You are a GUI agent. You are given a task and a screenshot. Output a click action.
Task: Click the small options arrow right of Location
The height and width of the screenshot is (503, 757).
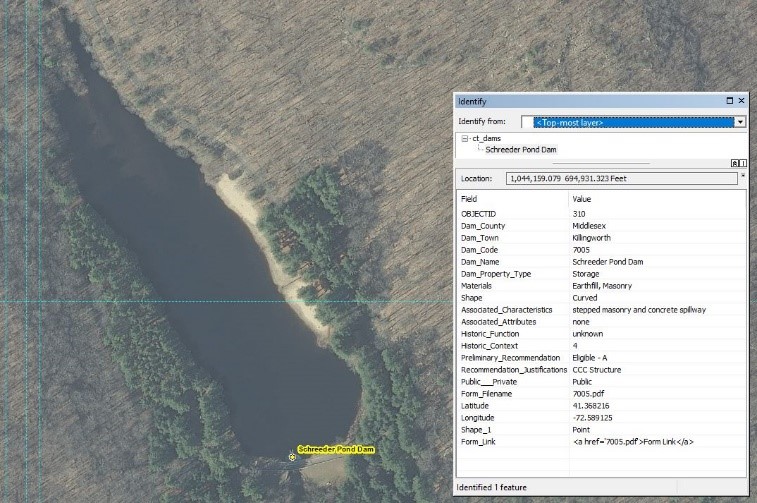(742, 177)
